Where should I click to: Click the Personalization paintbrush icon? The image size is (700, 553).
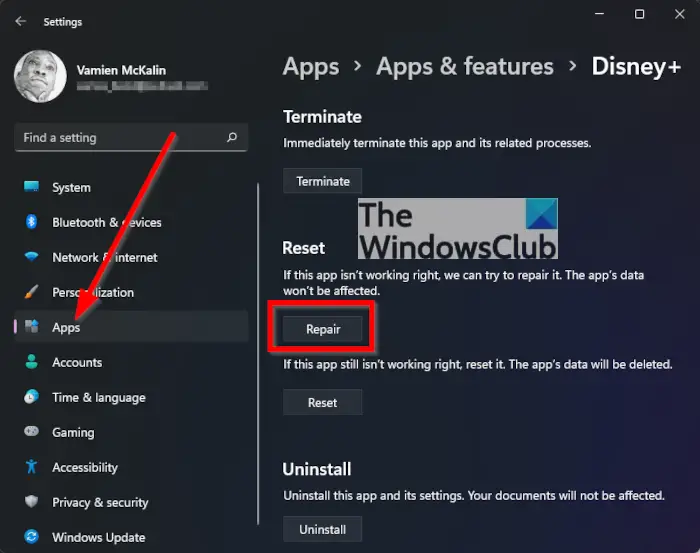(31, 291)
